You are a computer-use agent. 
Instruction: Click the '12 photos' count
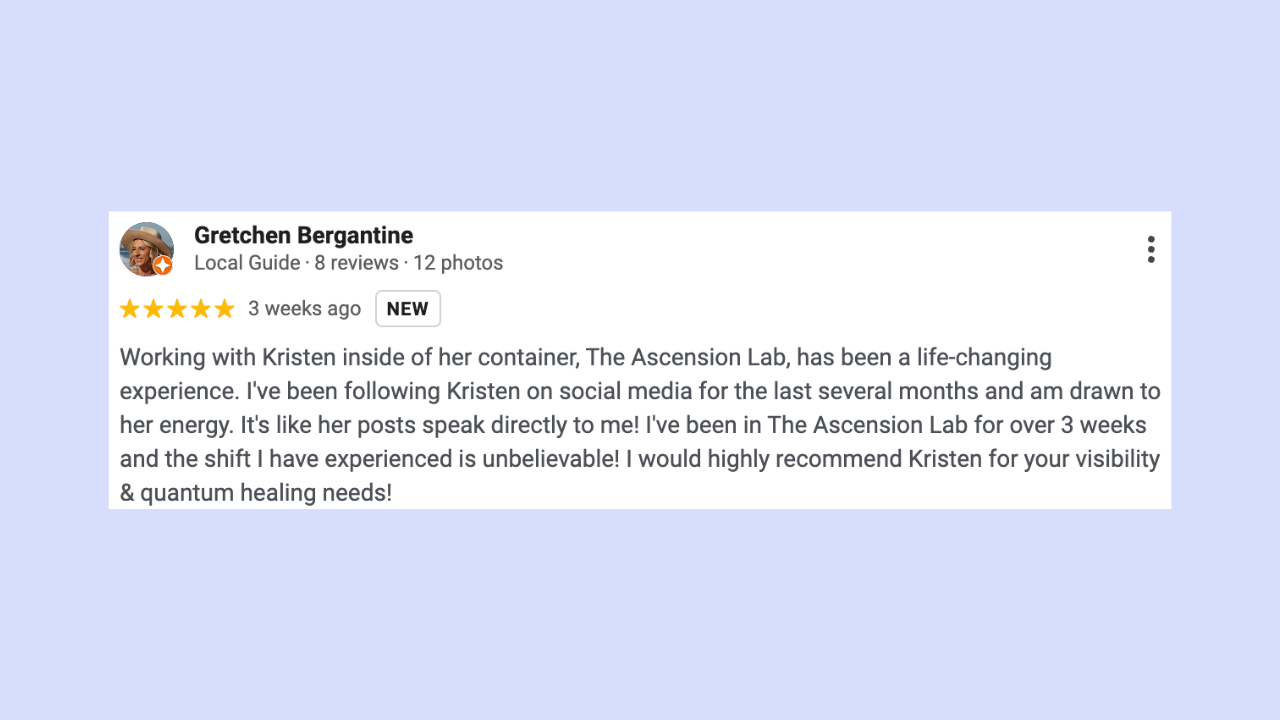[458, 263]
